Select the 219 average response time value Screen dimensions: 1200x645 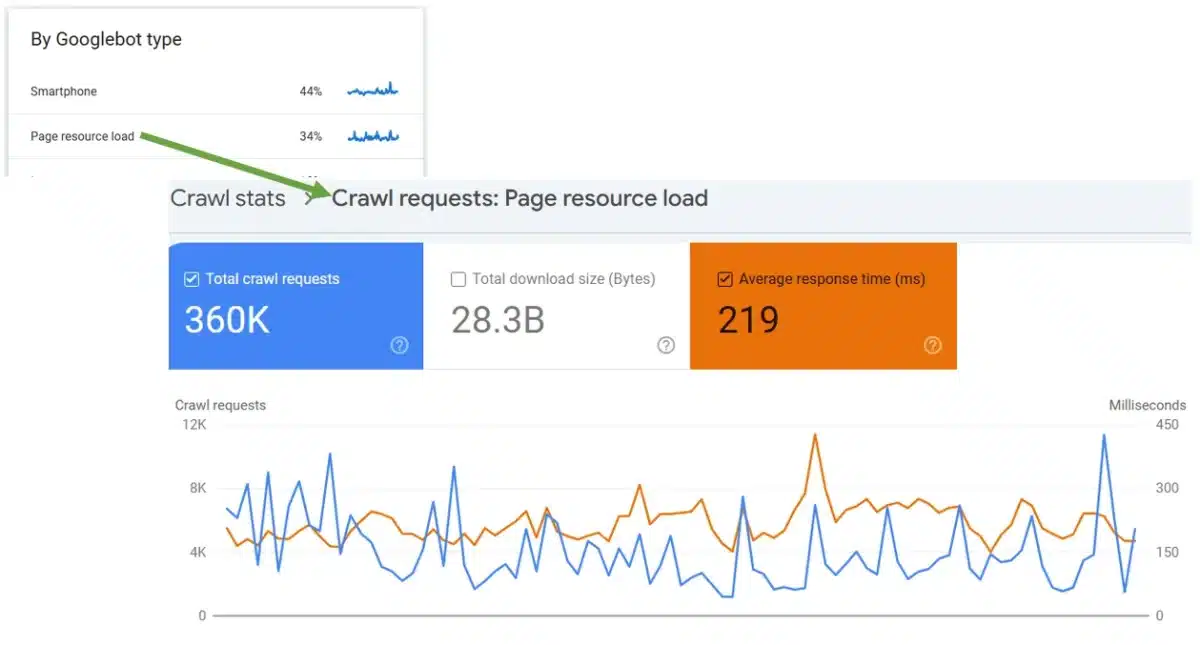[x=748, y=320]
